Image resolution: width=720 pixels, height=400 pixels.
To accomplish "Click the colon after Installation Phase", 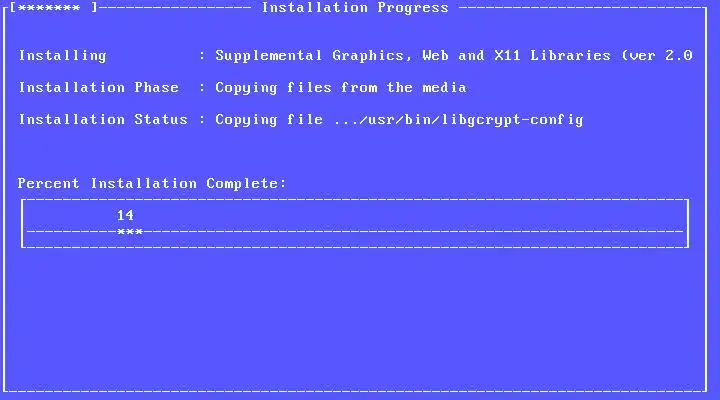I will pos(202,88).
